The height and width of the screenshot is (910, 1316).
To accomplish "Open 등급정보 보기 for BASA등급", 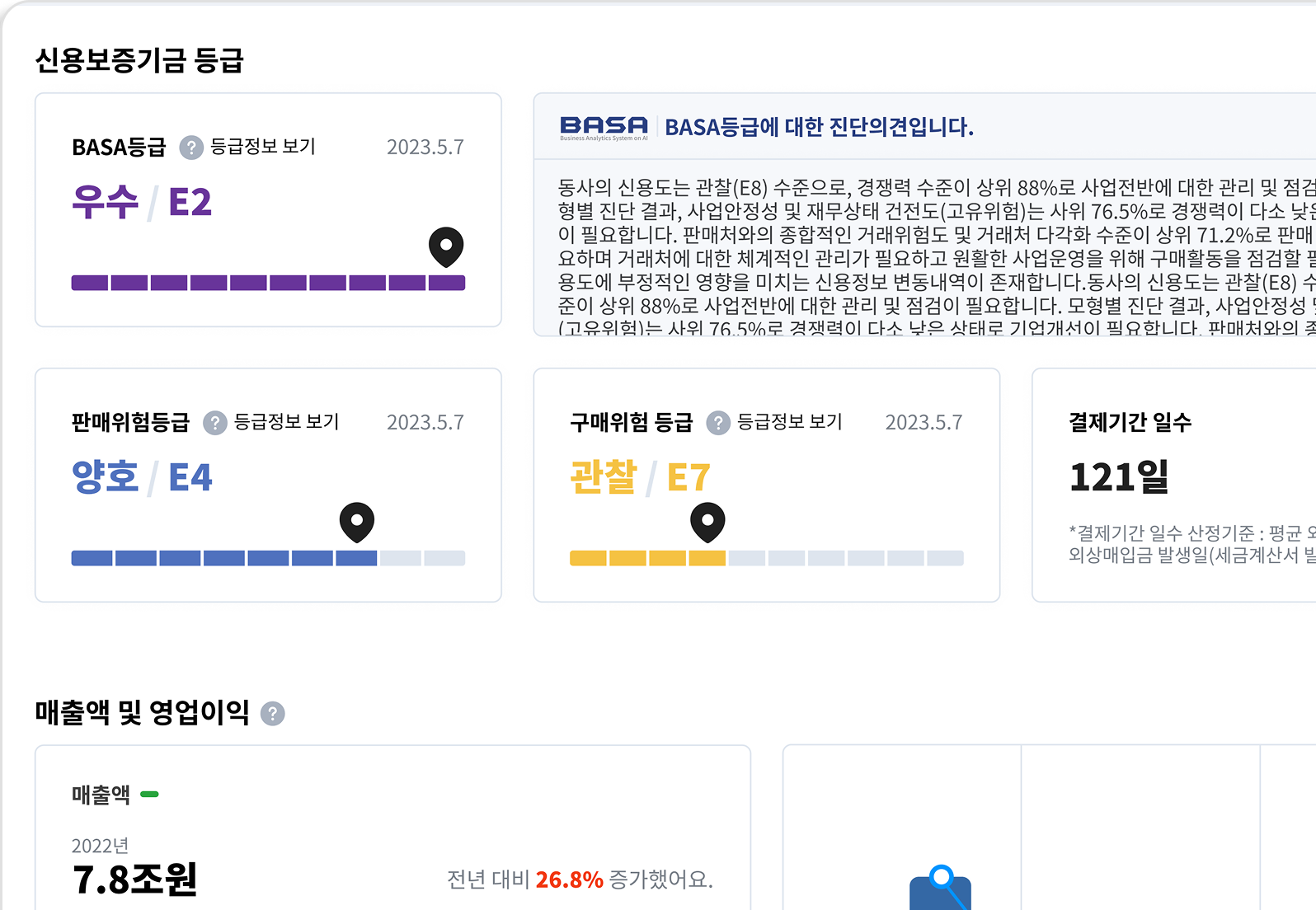I will click(x=263, y=147).
